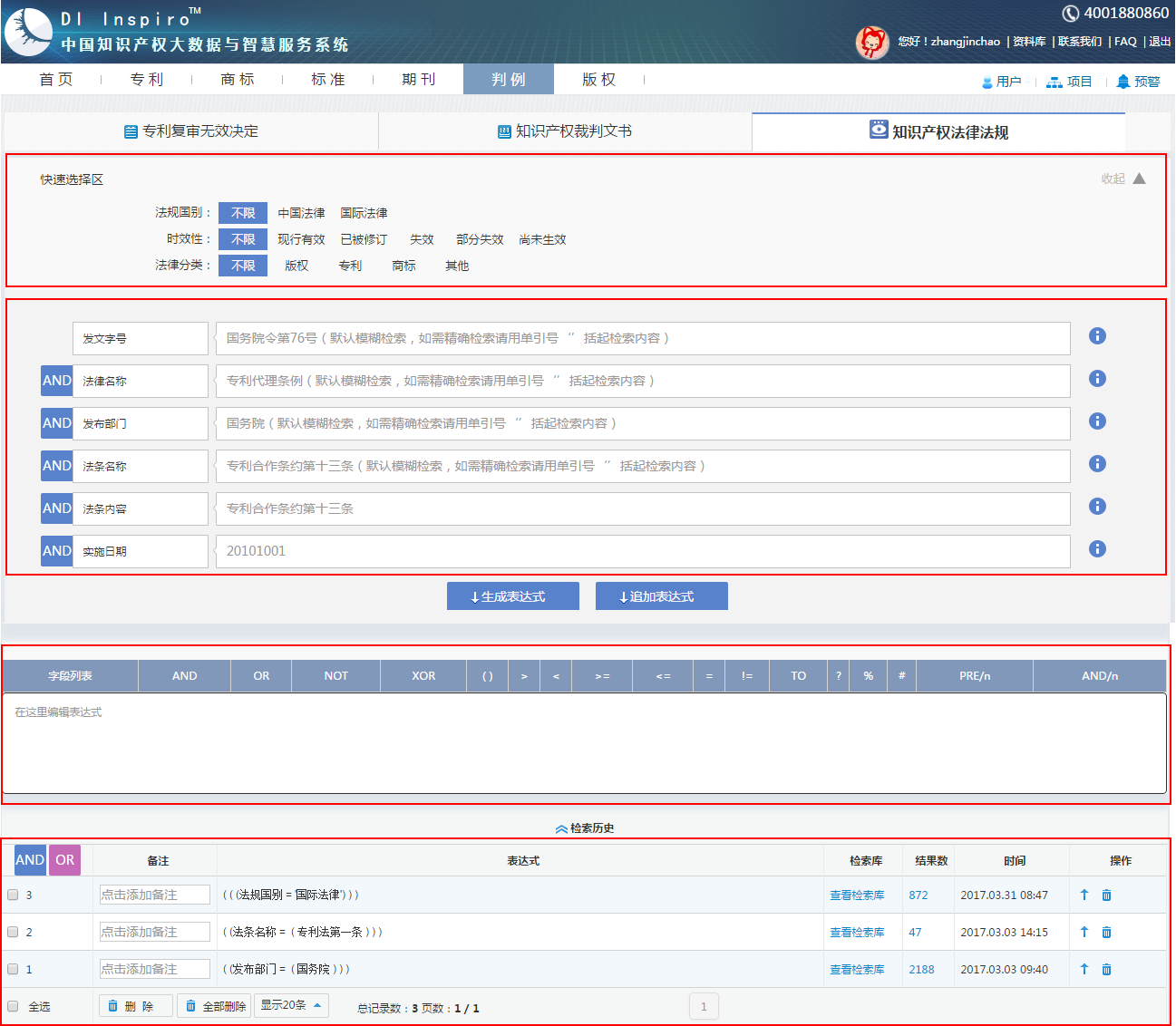Click the 生成表达式 button
This screenshot has height=1026, width=1176.
coord(512,596)
